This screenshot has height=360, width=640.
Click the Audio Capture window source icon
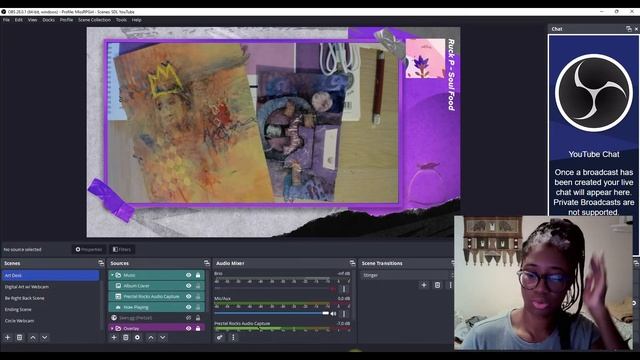point(118,296)
